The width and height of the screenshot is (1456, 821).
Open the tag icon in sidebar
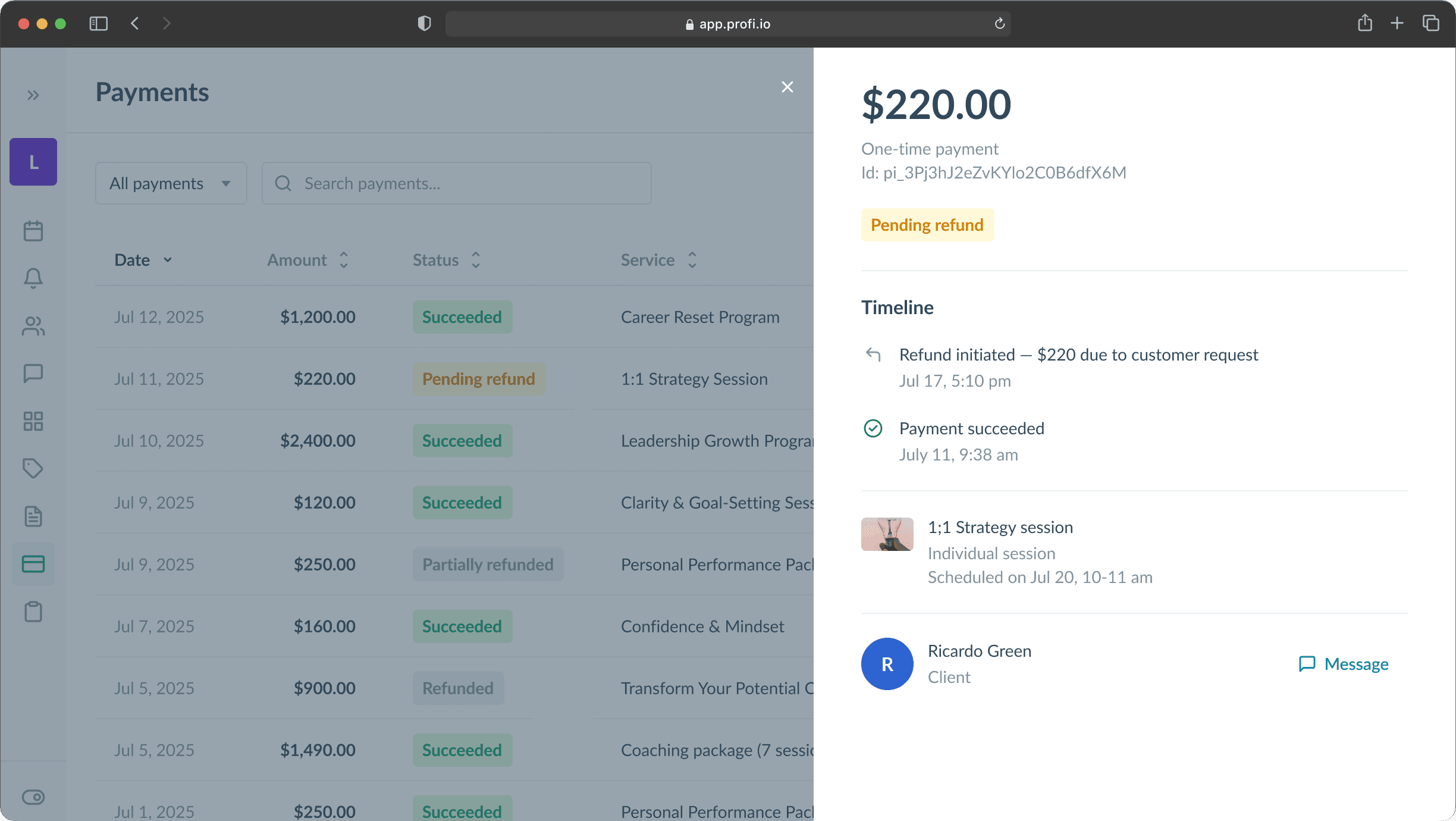click(x=33, y=469)
